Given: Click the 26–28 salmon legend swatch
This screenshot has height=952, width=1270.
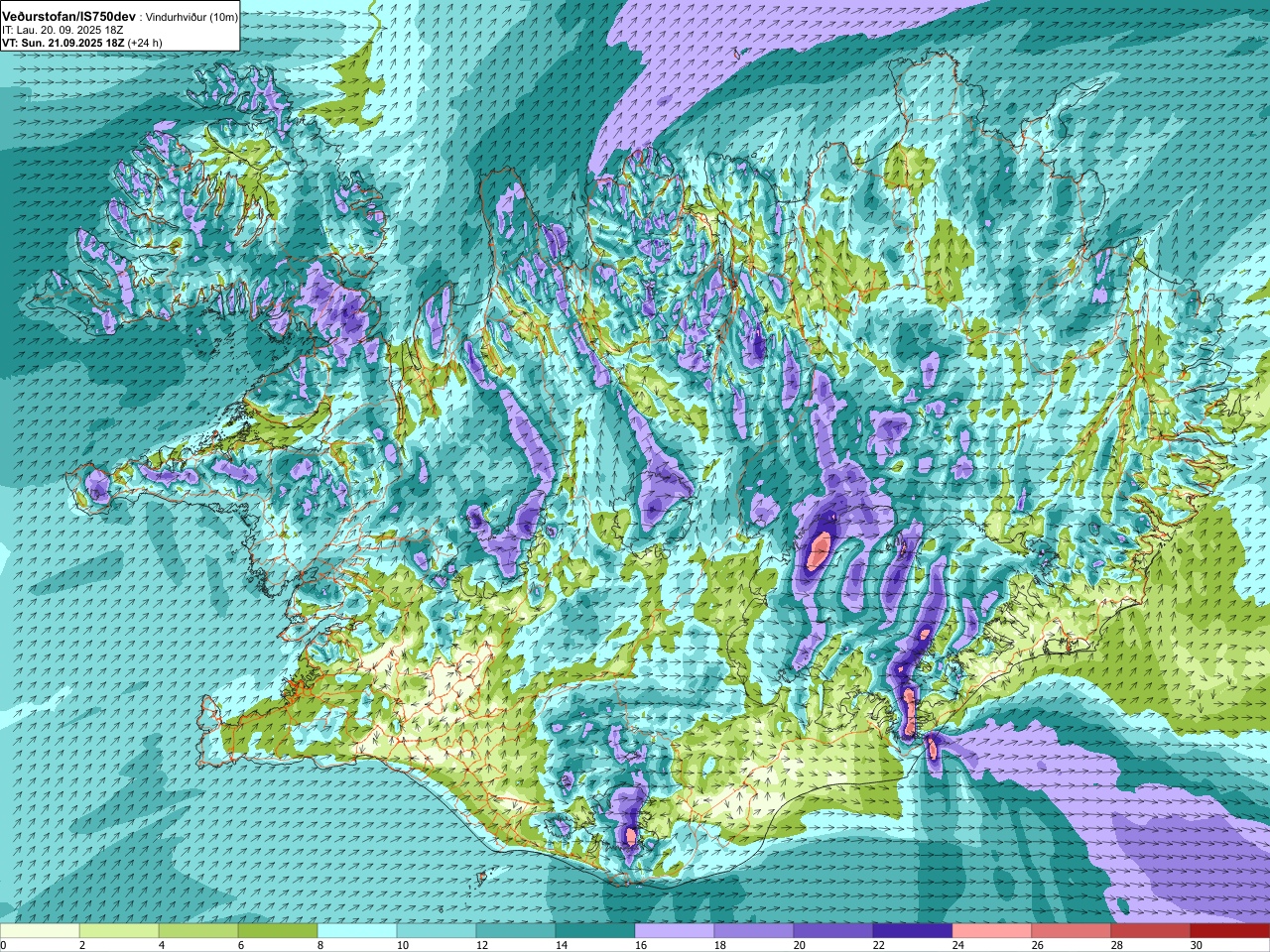Looking at the screenshot, I should tap(1072, 931).
